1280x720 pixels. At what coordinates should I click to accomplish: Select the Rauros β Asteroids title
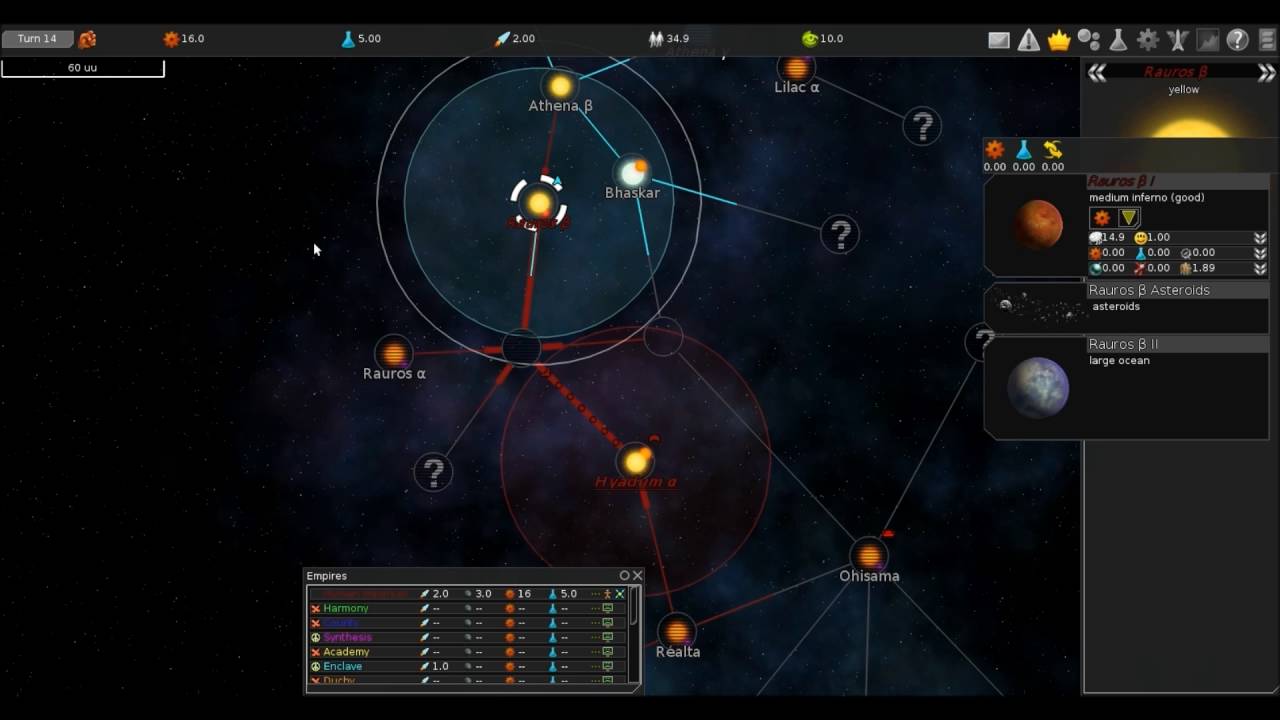[x=1149, y=290]
